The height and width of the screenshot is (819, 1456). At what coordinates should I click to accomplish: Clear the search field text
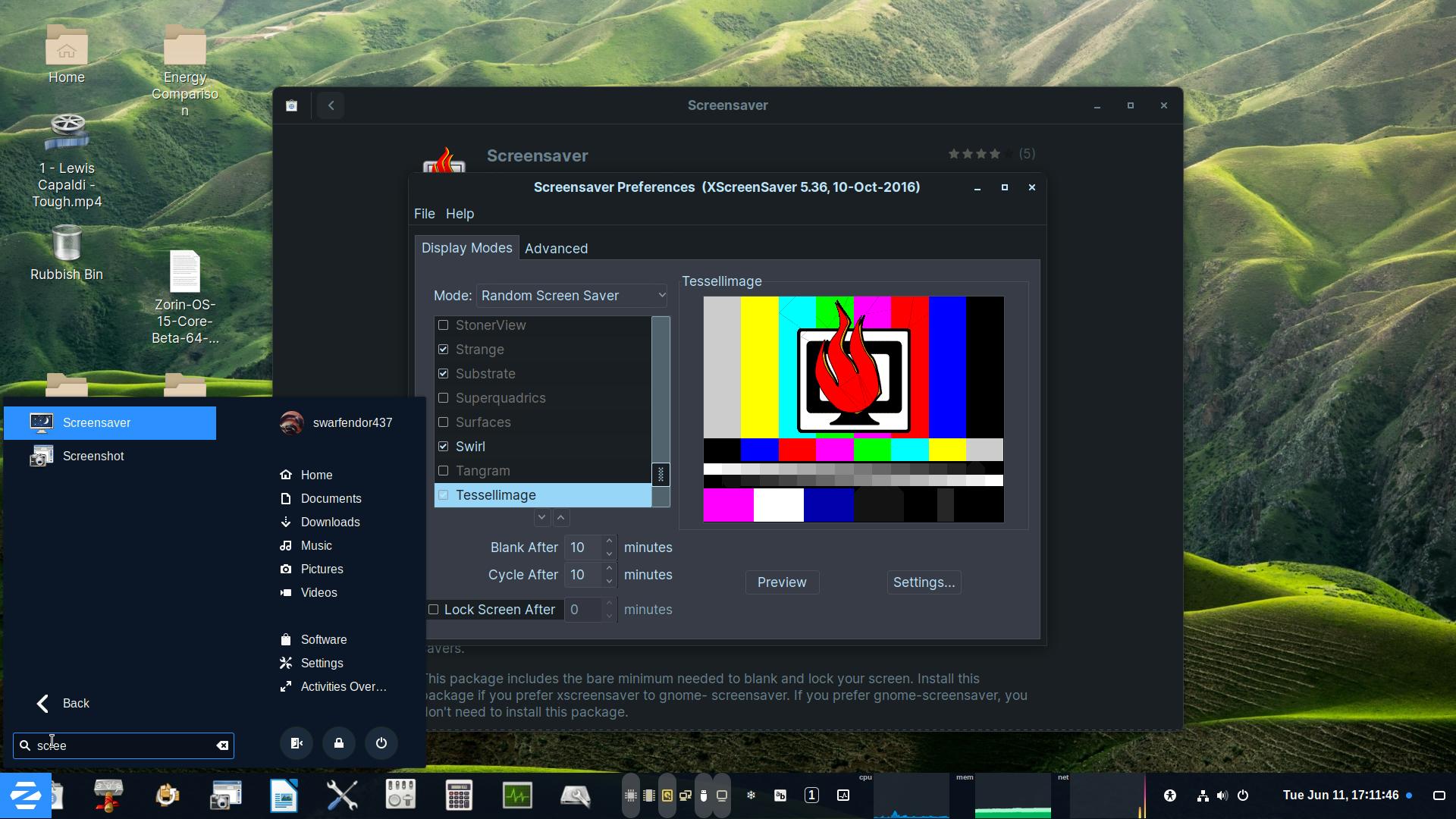tap(222, 746)
